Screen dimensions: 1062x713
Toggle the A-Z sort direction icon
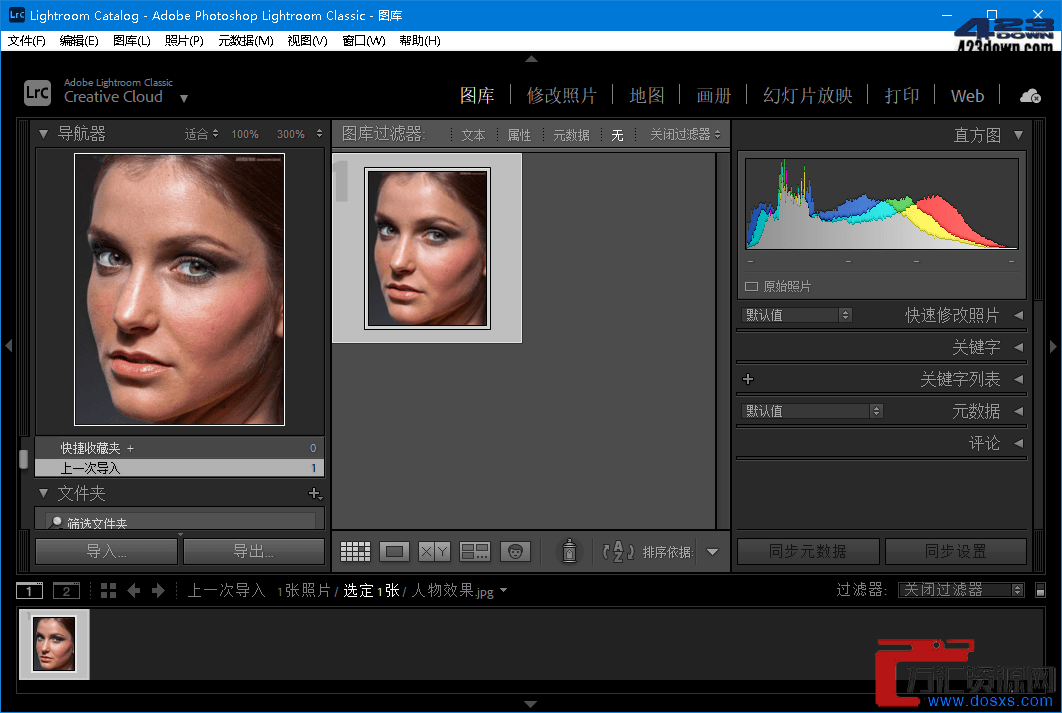[x=618, y=552]
